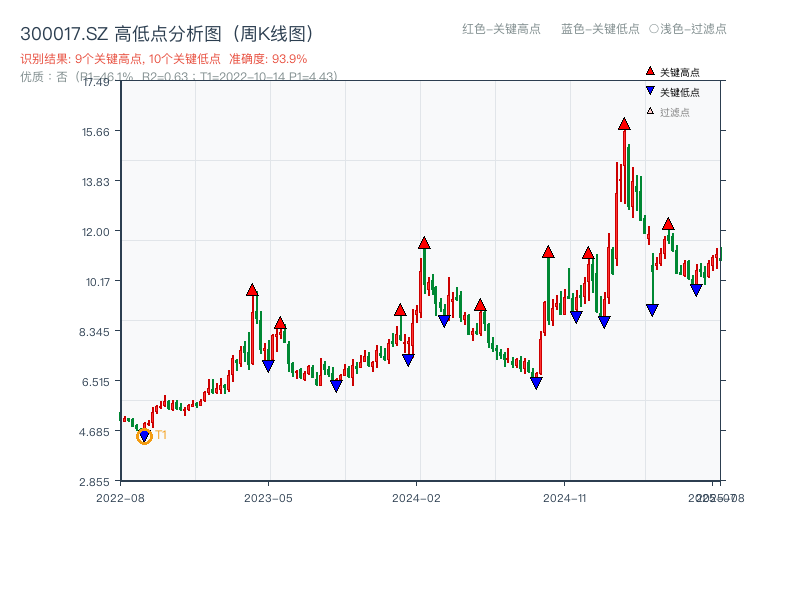Click the red 关键高点 triangle in the chart legend
This screenshot has height=600, width=800.
(x=650, y=71)
